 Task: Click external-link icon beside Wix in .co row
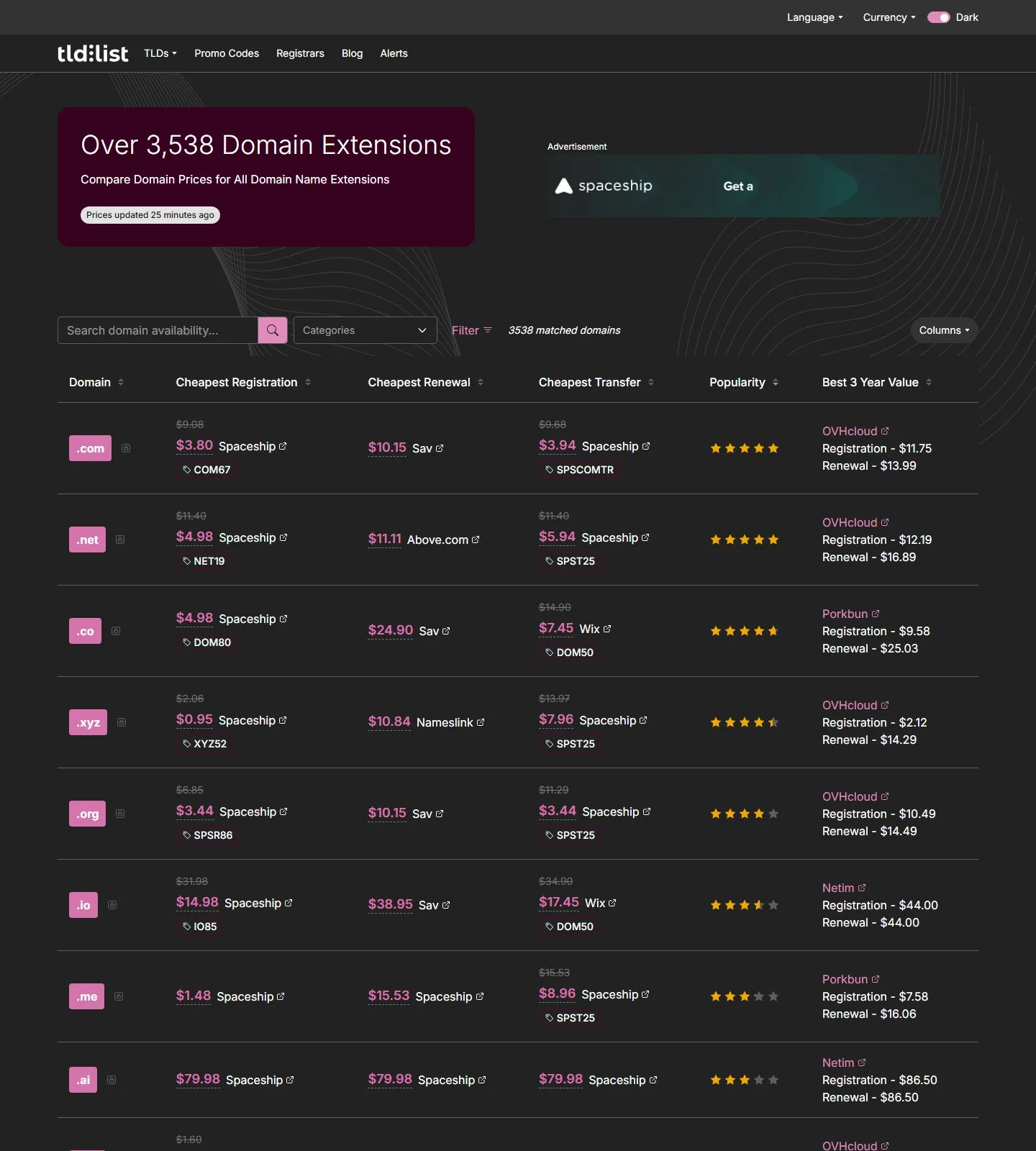607,629
